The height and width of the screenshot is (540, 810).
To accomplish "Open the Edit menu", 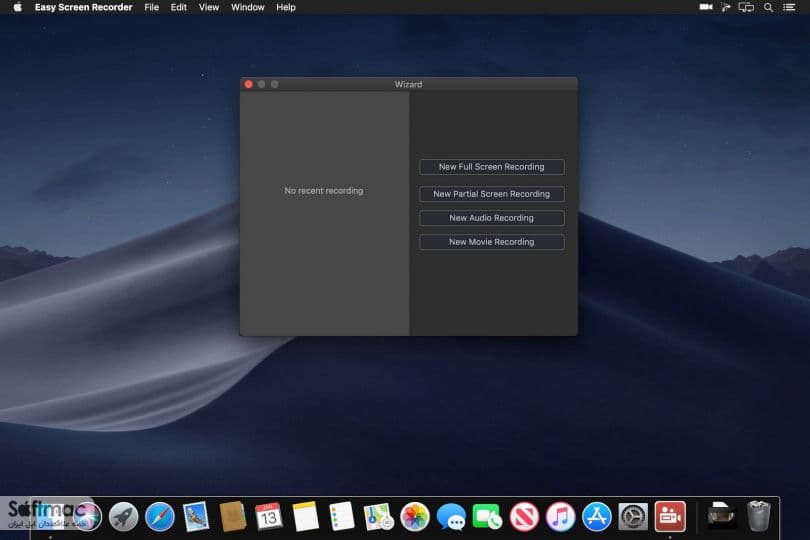I will click(179, 7).
